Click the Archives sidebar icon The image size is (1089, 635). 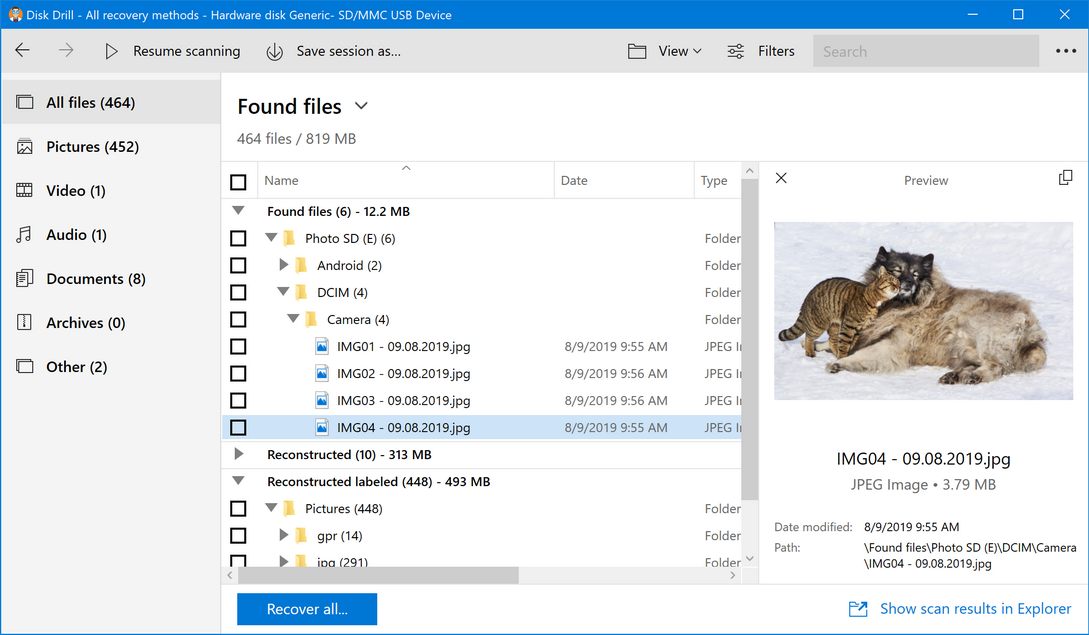pos(24,322)
